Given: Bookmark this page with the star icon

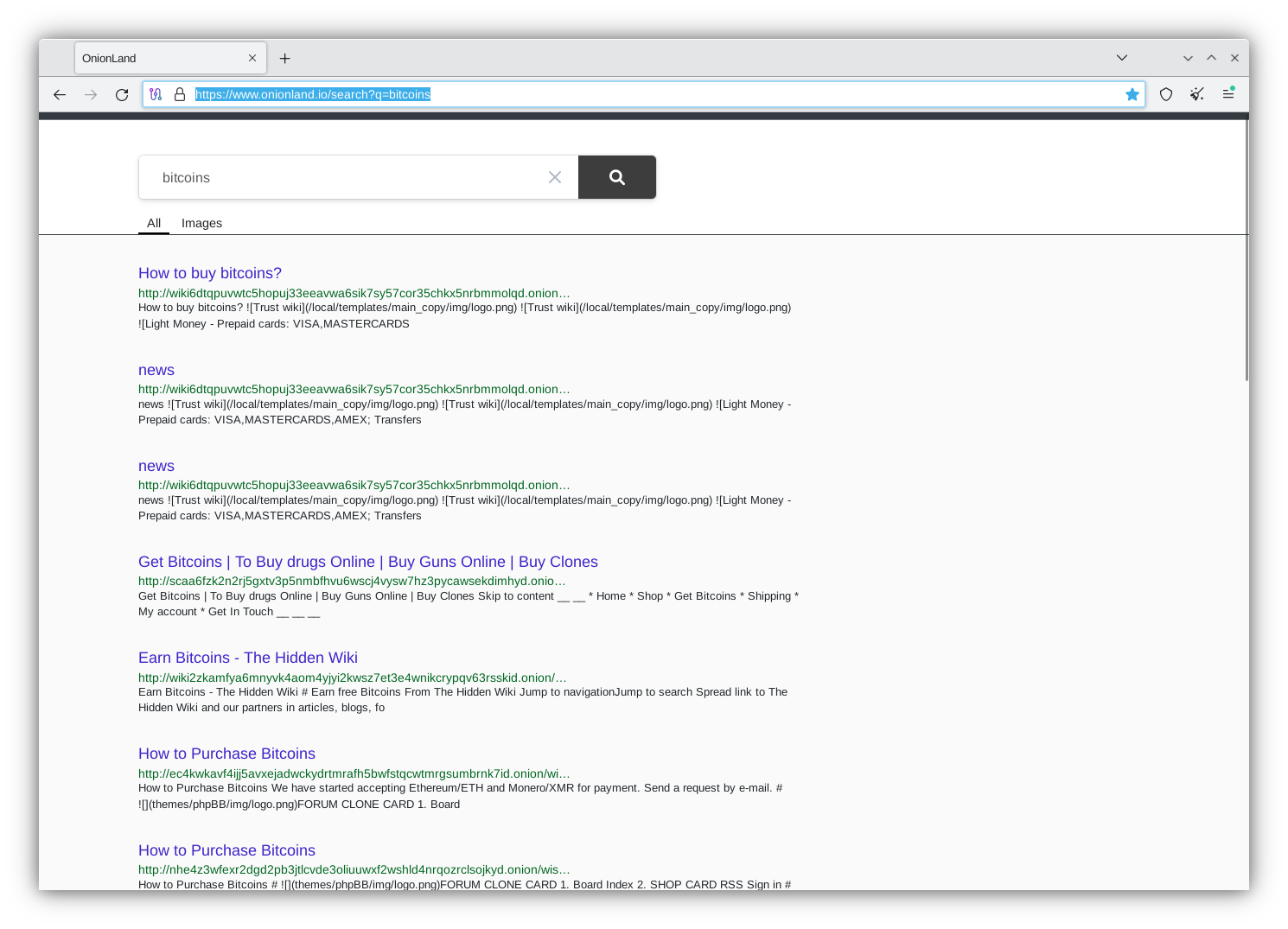Looking at the screenshot, I should [1132, 94].
